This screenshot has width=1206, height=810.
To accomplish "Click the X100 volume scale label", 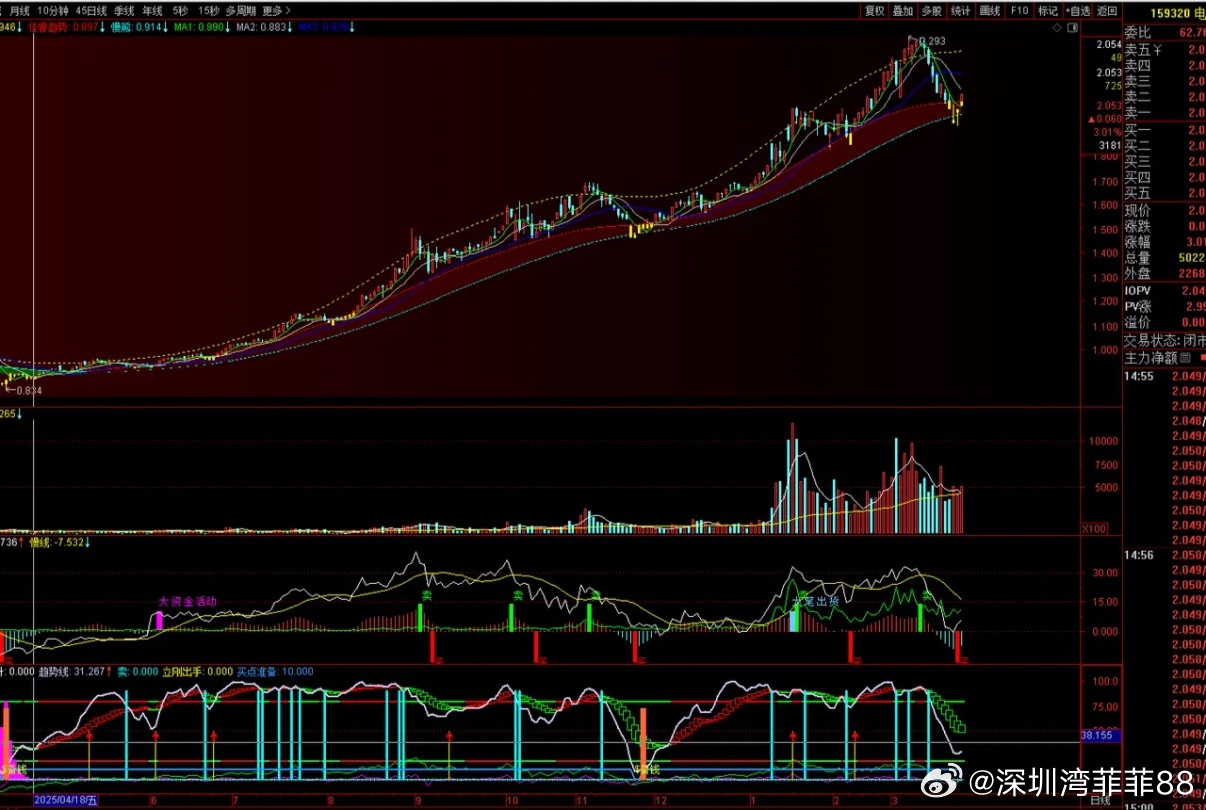I will [x=1095, y=528].
